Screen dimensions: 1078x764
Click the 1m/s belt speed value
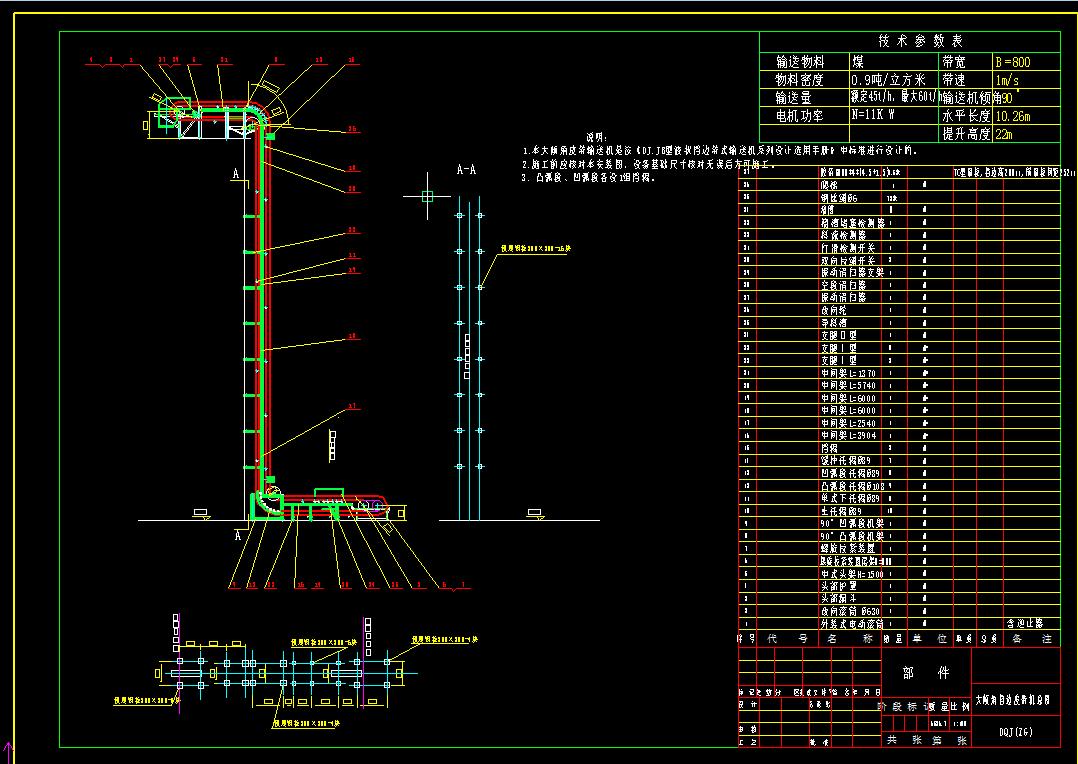(1006, 80)
